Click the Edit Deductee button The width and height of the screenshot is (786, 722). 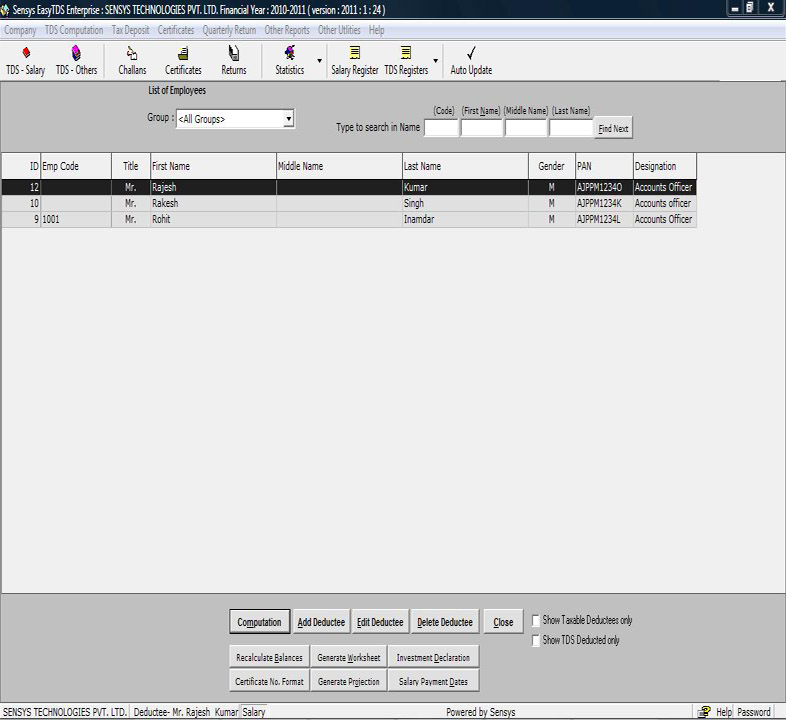(x=380, y=622)
